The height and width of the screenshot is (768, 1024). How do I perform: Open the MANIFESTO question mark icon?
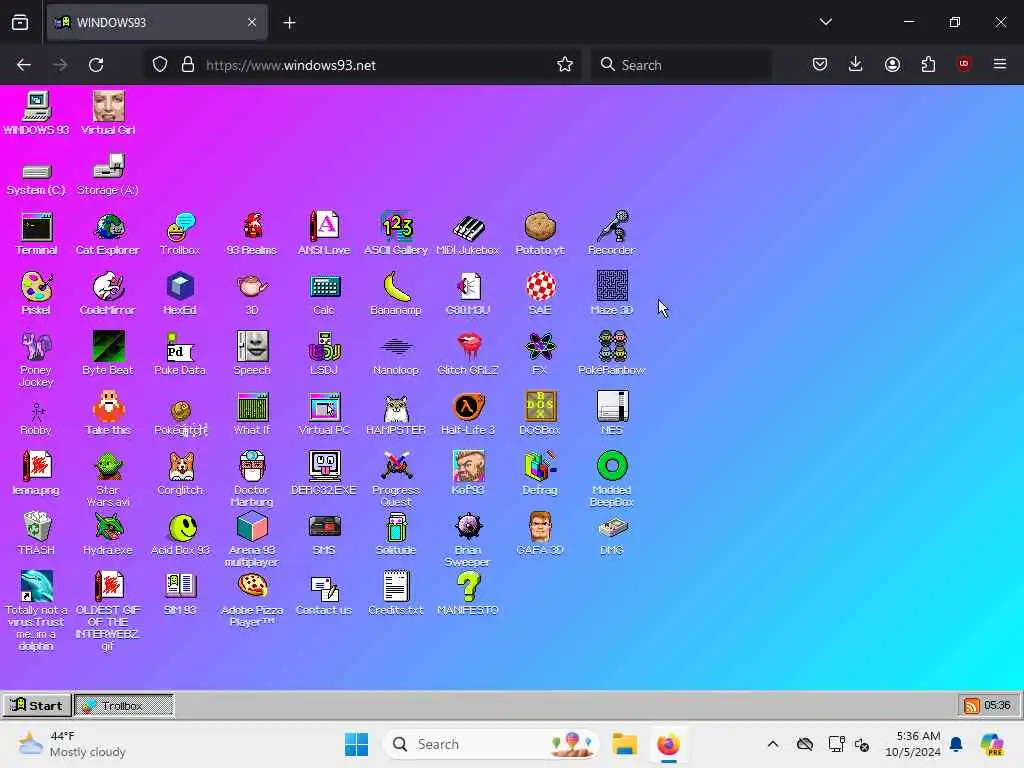[x=468, y=594]
